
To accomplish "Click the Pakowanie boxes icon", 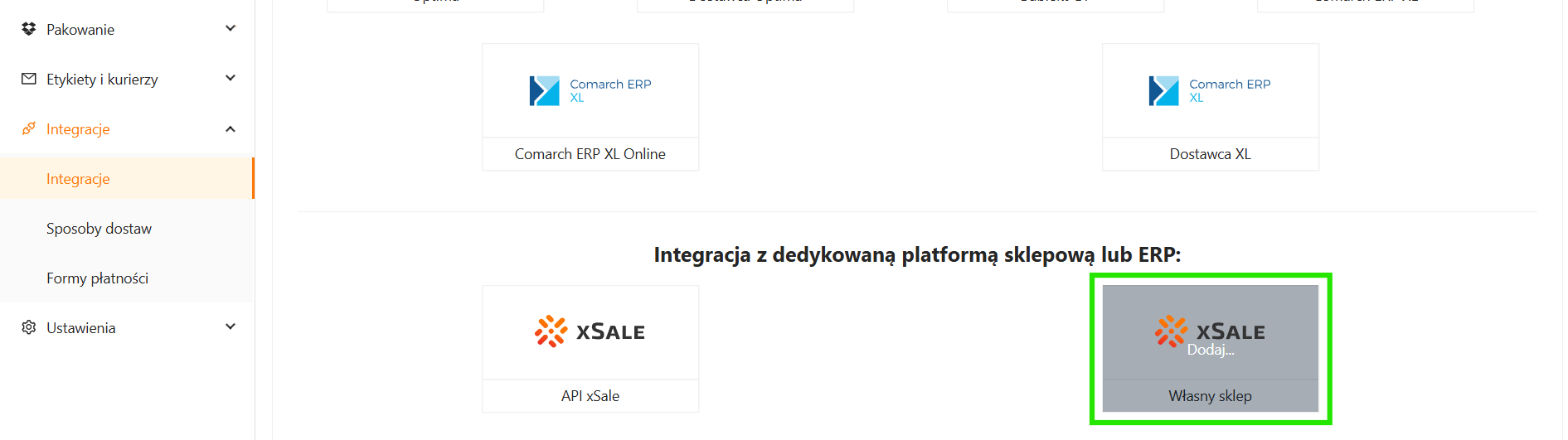I will tap(29, 29).
